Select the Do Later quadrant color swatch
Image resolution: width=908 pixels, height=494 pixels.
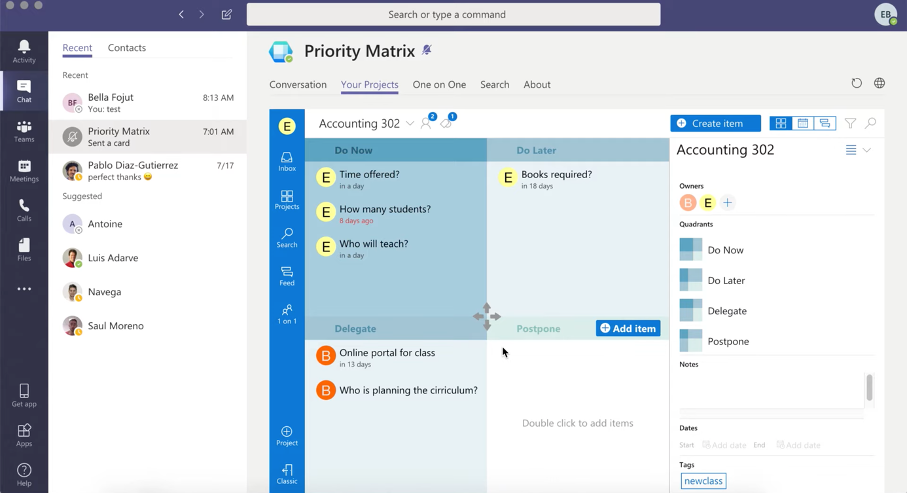(691, 280)
